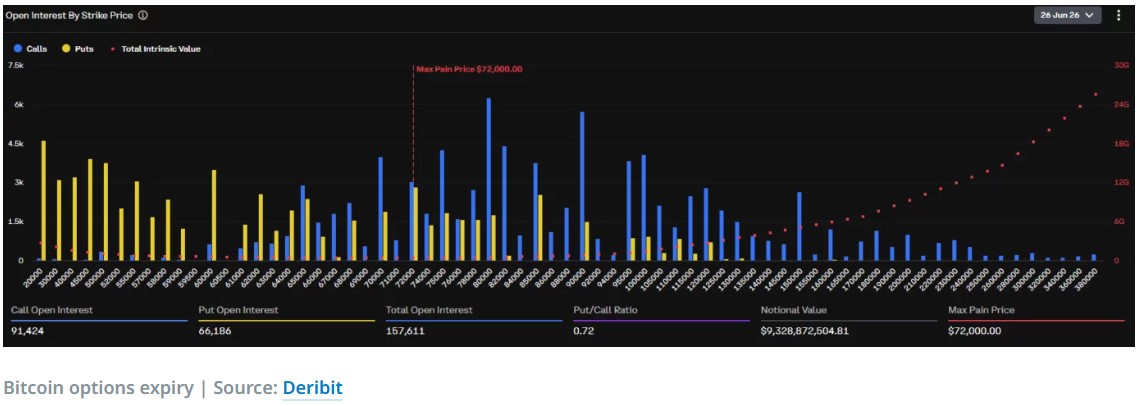Click the 4.5k left axis label
Image resolution: width=1144 pixels, height=406 pixels.
click(15, 144)
